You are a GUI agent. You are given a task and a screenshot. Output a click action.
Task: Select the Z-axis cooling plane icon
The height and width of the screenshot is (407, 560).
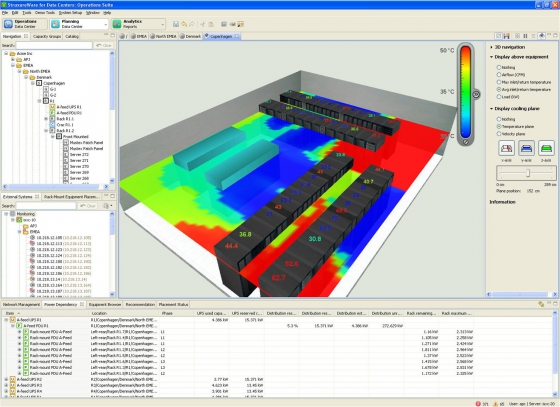click(x=546, y=148)
